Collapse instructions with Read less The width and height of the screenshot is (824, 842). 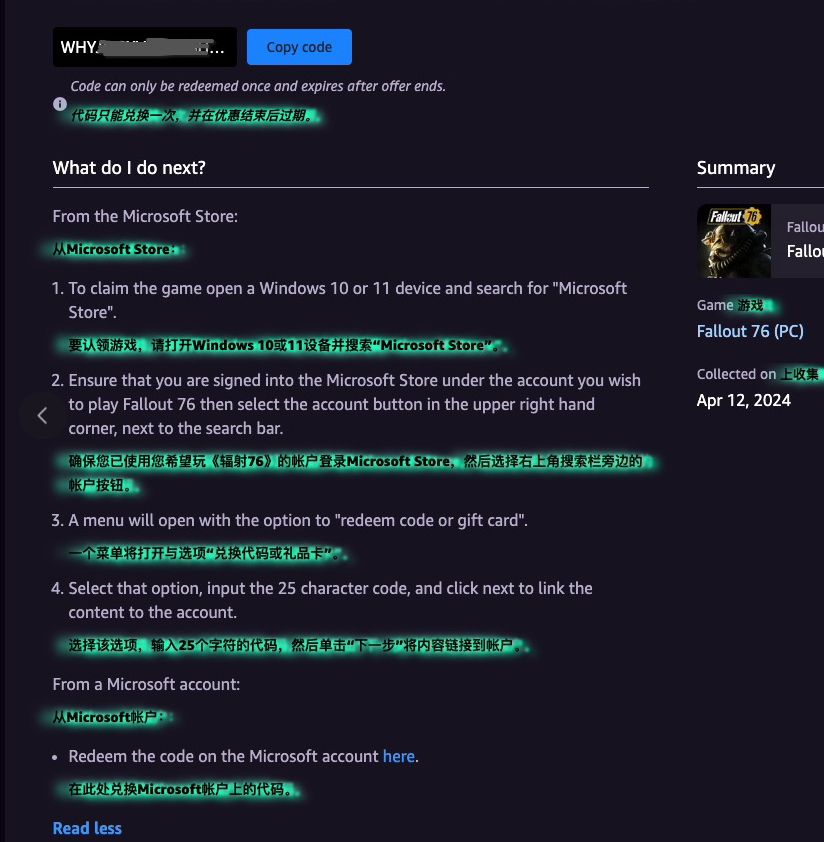coord(87,828)
